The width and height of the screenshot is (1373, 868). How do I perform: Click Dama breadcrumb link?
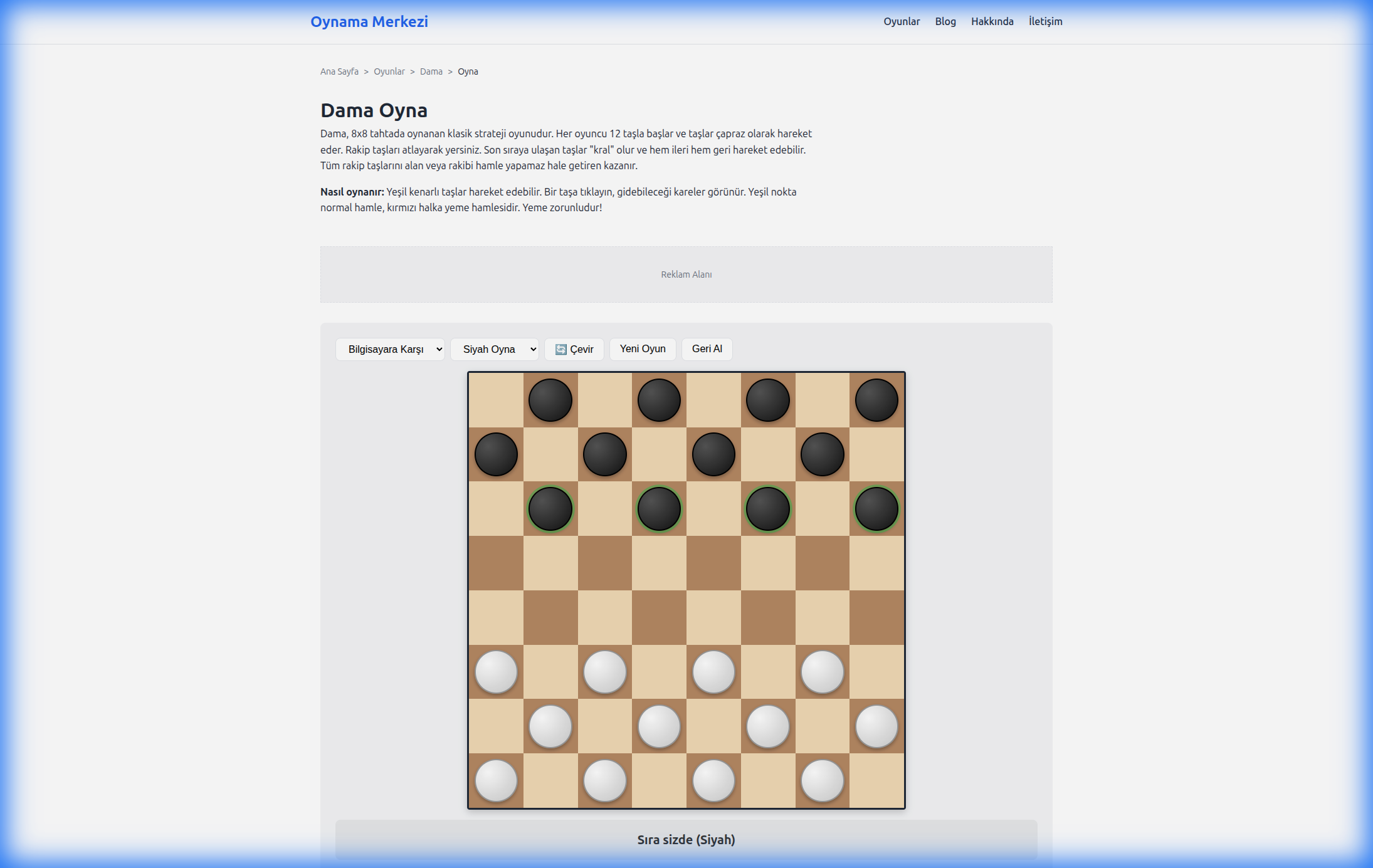click(431, 71)
